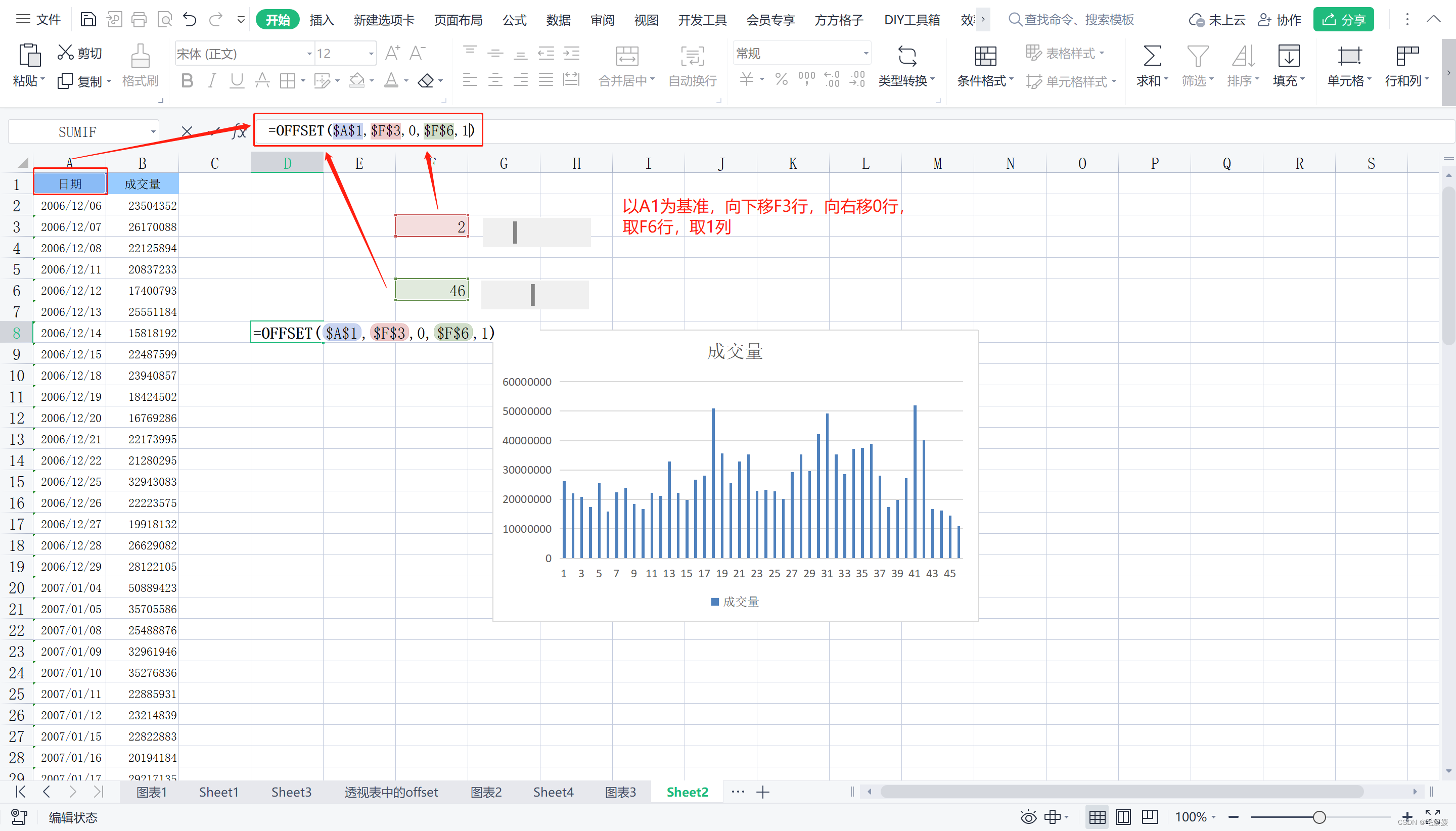Screen dimensions: 1456x831
Task: Click the Sum (求和) sigma icon
Action: tap(1152, 56)
